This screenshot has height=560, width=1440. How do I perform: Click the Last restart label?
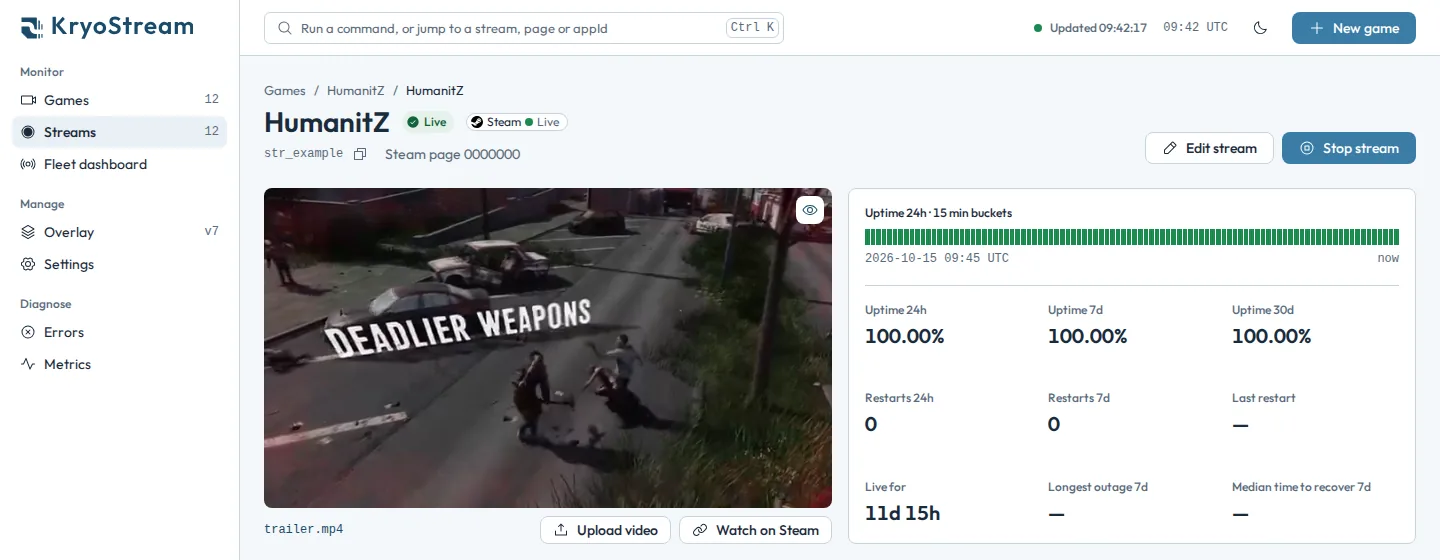point(1264,398)
